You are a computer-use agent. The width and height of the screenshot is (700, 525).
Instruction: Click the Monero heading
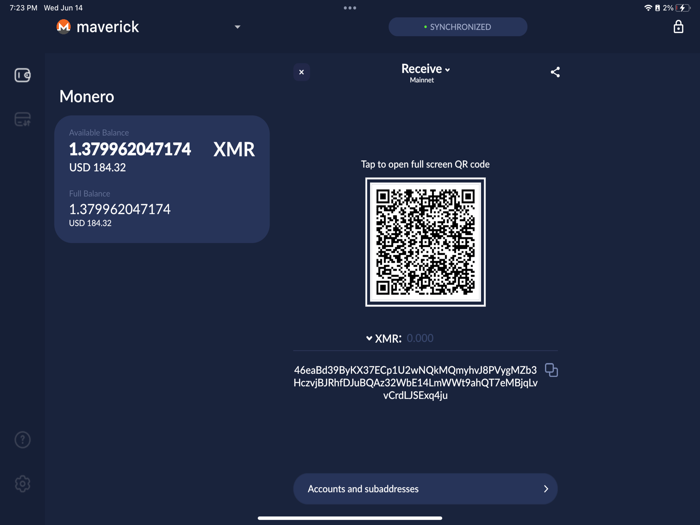click(87, 96)
